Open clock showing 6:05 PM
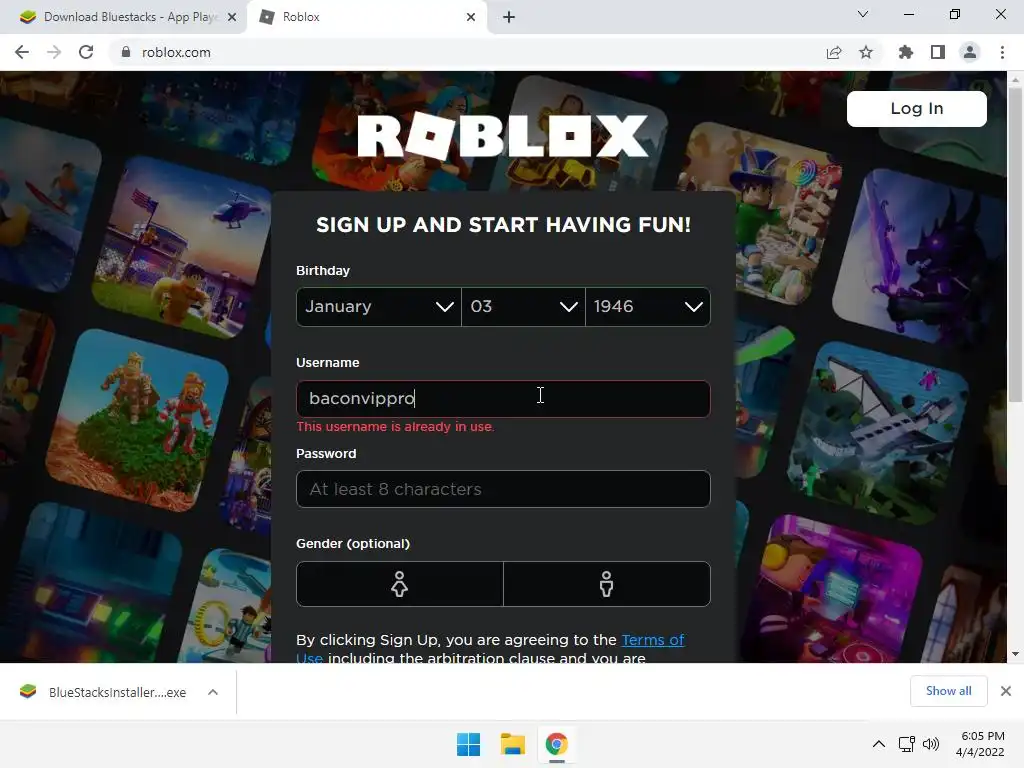This screenshot has height=768, width=1024. (980, 744)
